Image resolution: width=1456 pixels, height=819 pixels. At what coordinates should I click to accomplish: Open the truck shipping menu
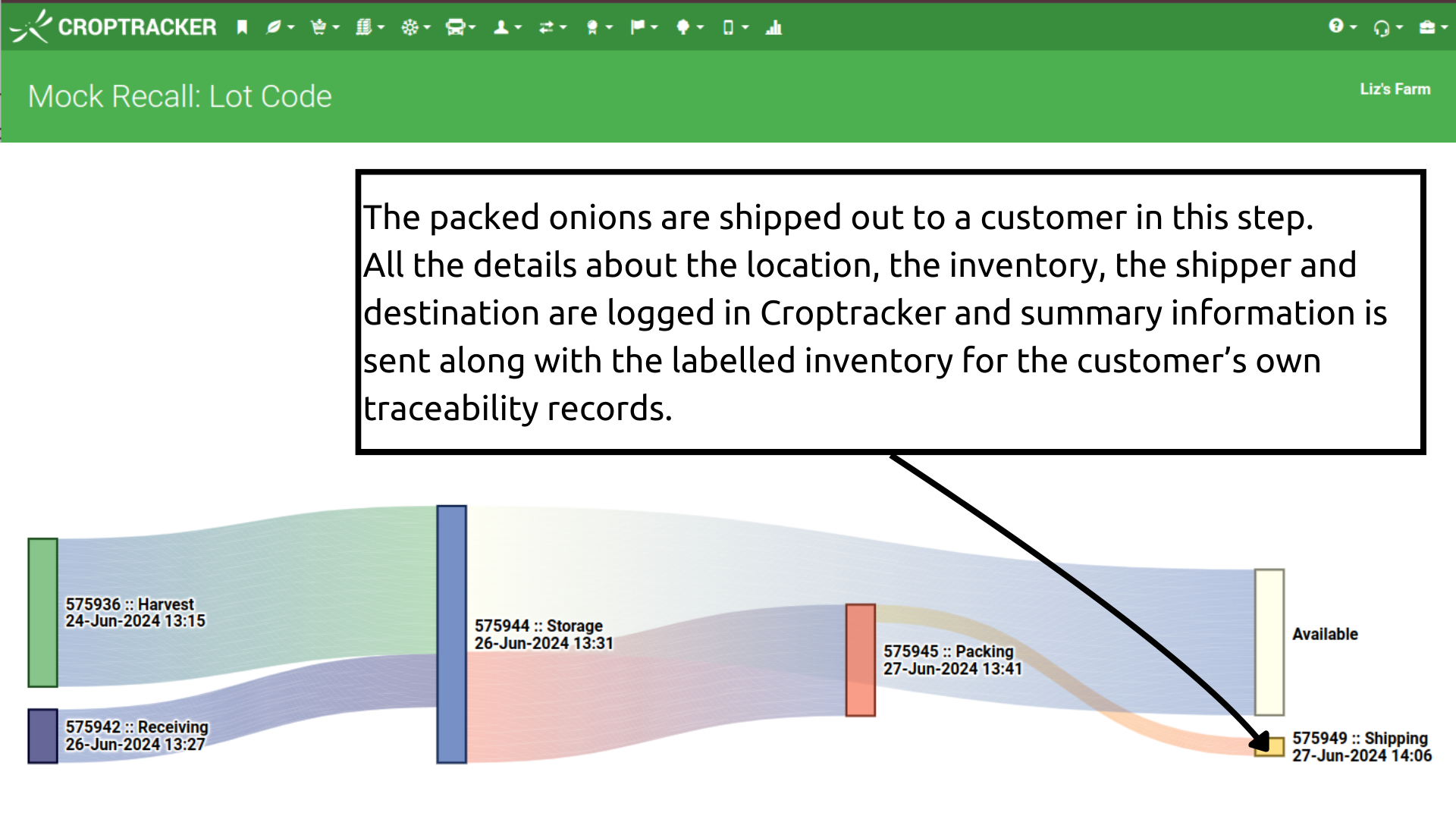tap(461, 27)
